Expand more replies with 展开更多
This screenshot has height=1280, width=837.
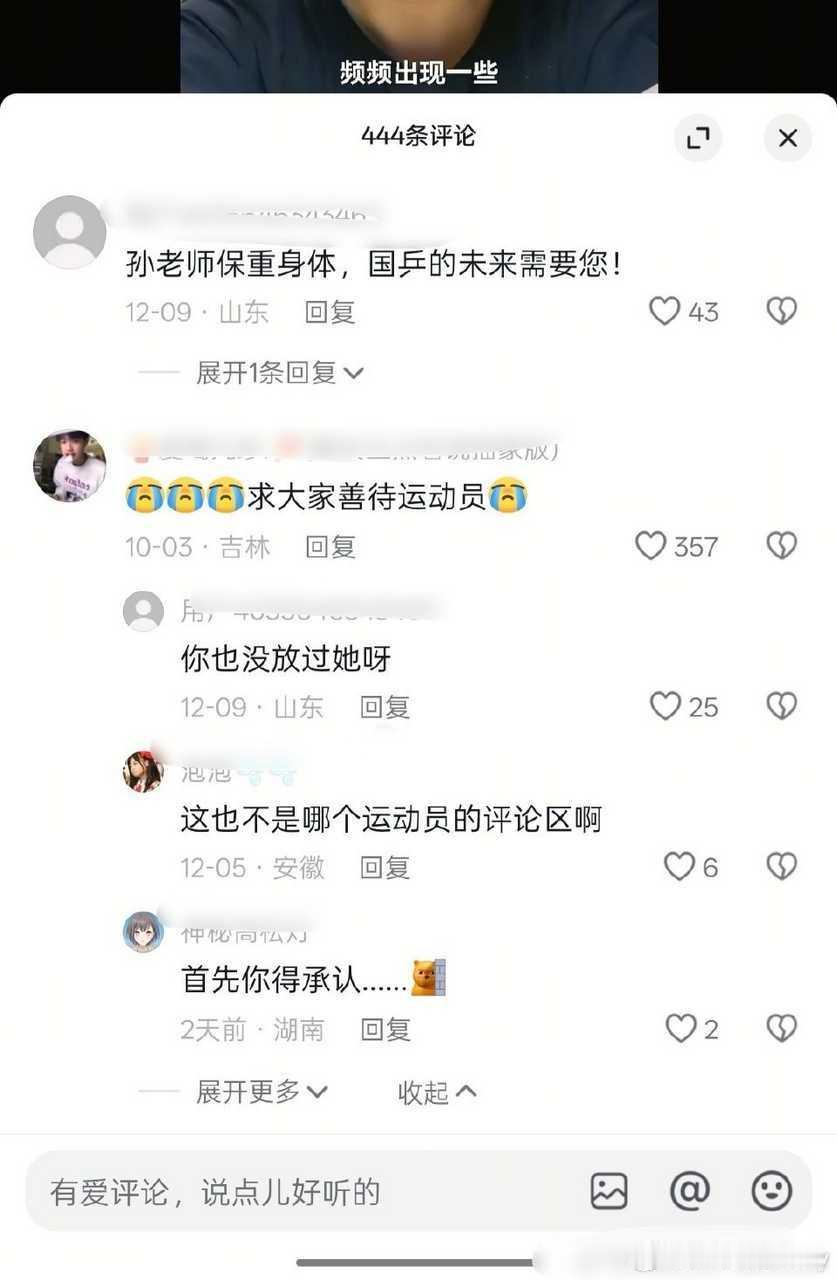(262, 1092)
